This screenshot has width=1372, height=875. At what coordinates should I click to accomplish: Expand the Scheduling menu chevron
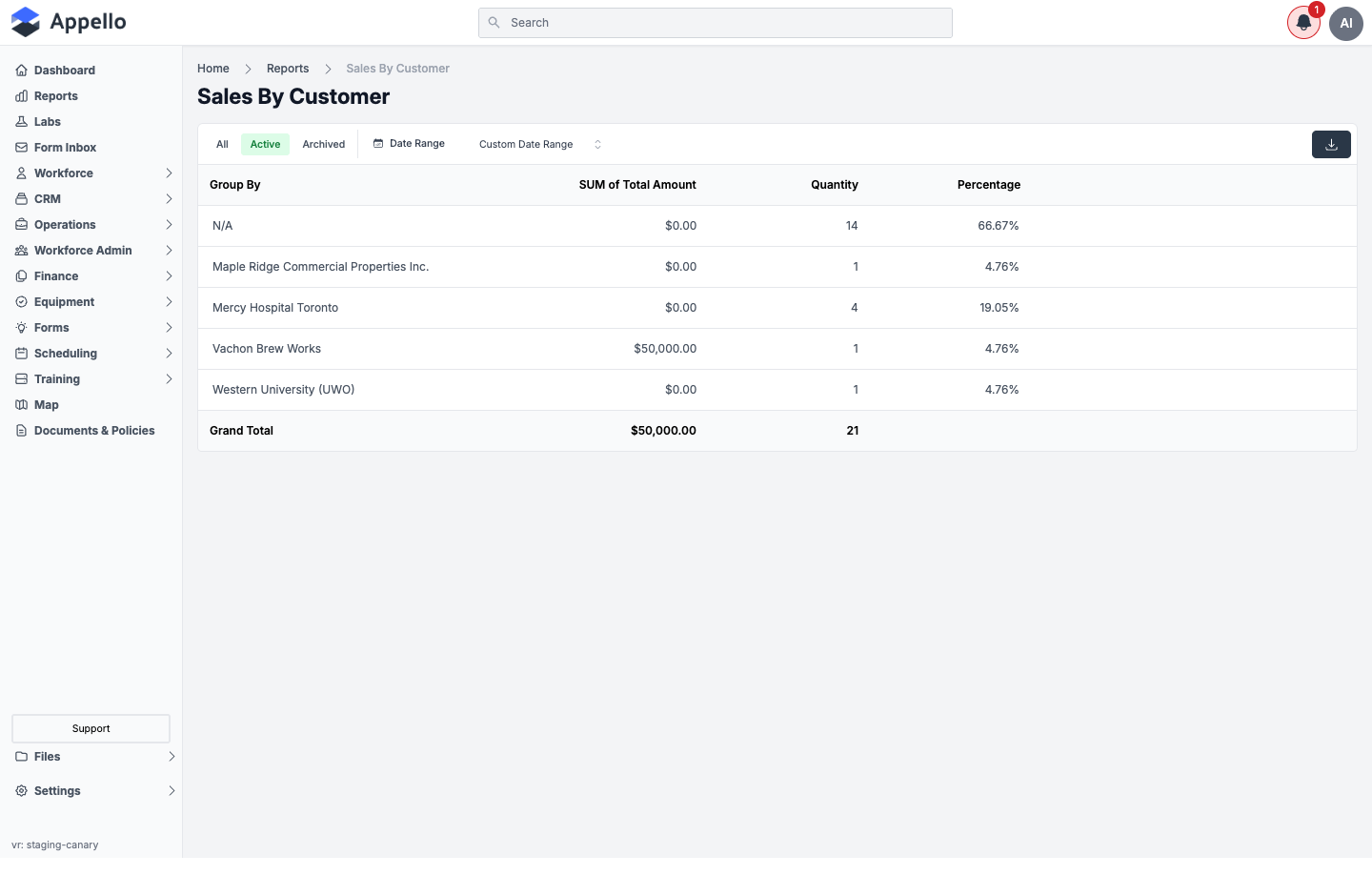(x=169, y=354)
